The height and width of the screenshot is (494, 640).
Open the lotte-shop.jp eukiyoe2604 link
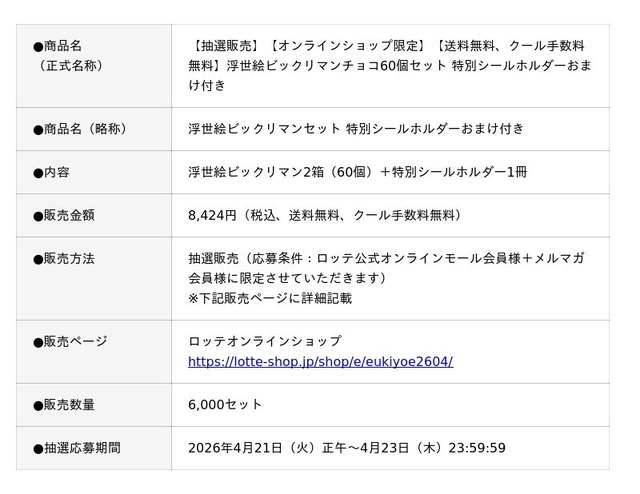pyautogui.click(x=320, y=361)
